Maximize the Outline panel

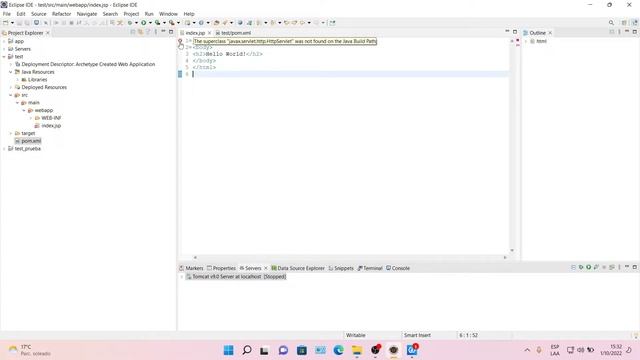pos(635,31)
